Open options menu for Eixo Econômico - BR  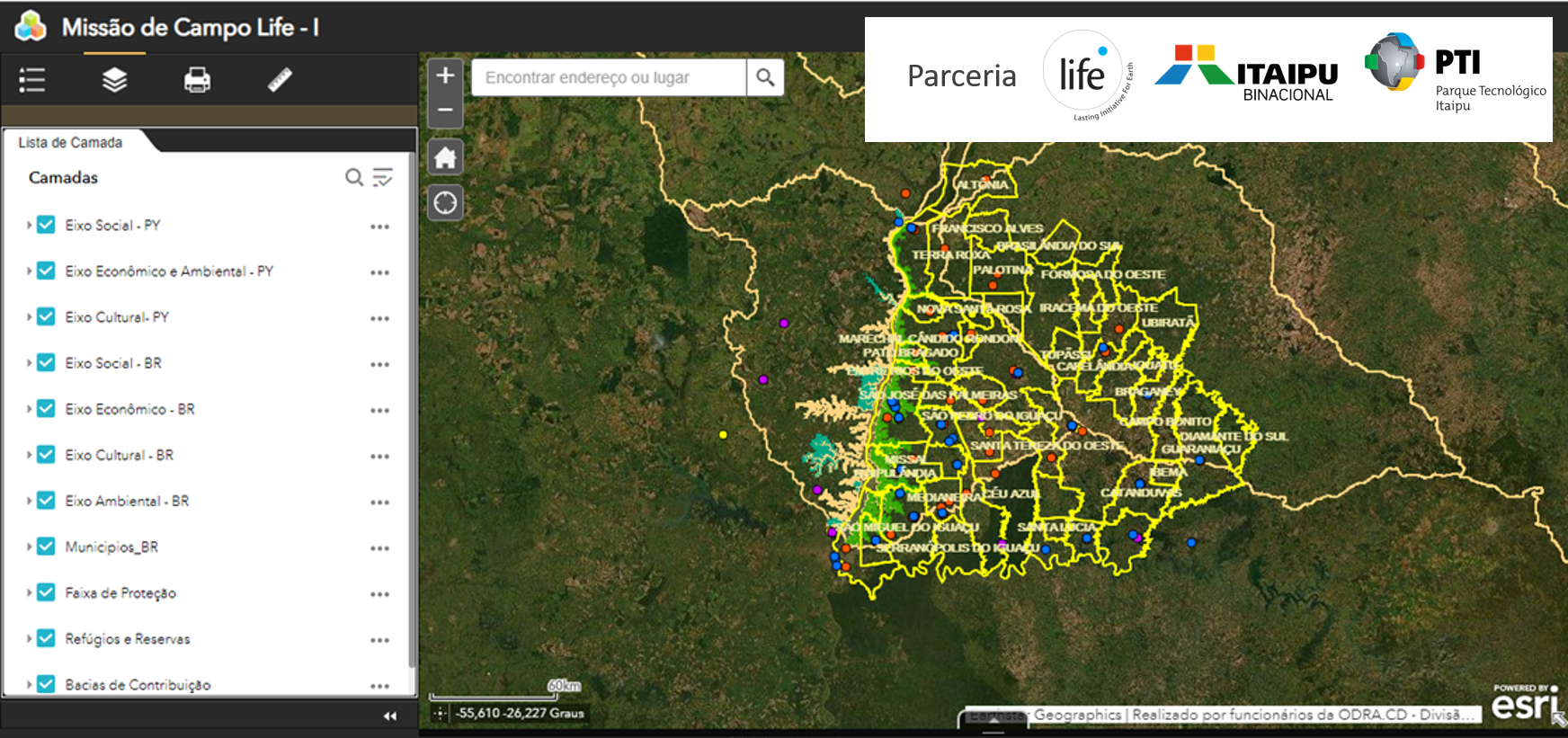(379, 410)
